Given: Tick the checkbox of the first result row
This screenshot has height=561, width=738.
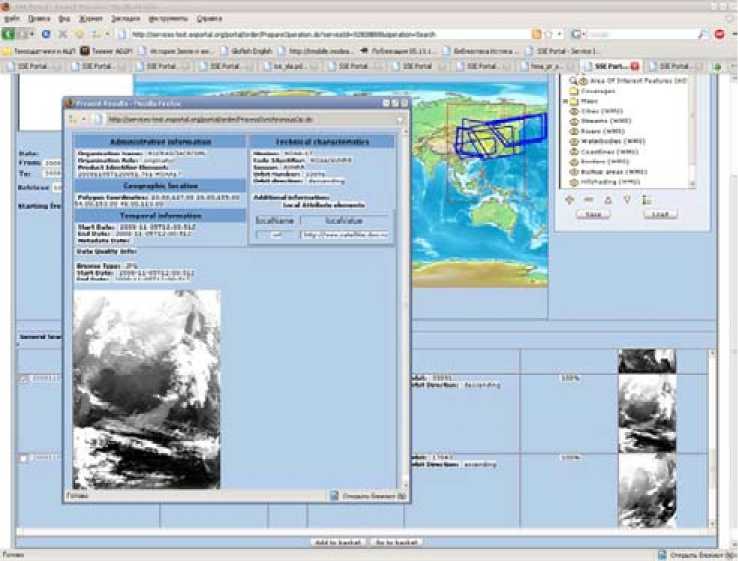Looking at the screenshot, I should 24,379.
